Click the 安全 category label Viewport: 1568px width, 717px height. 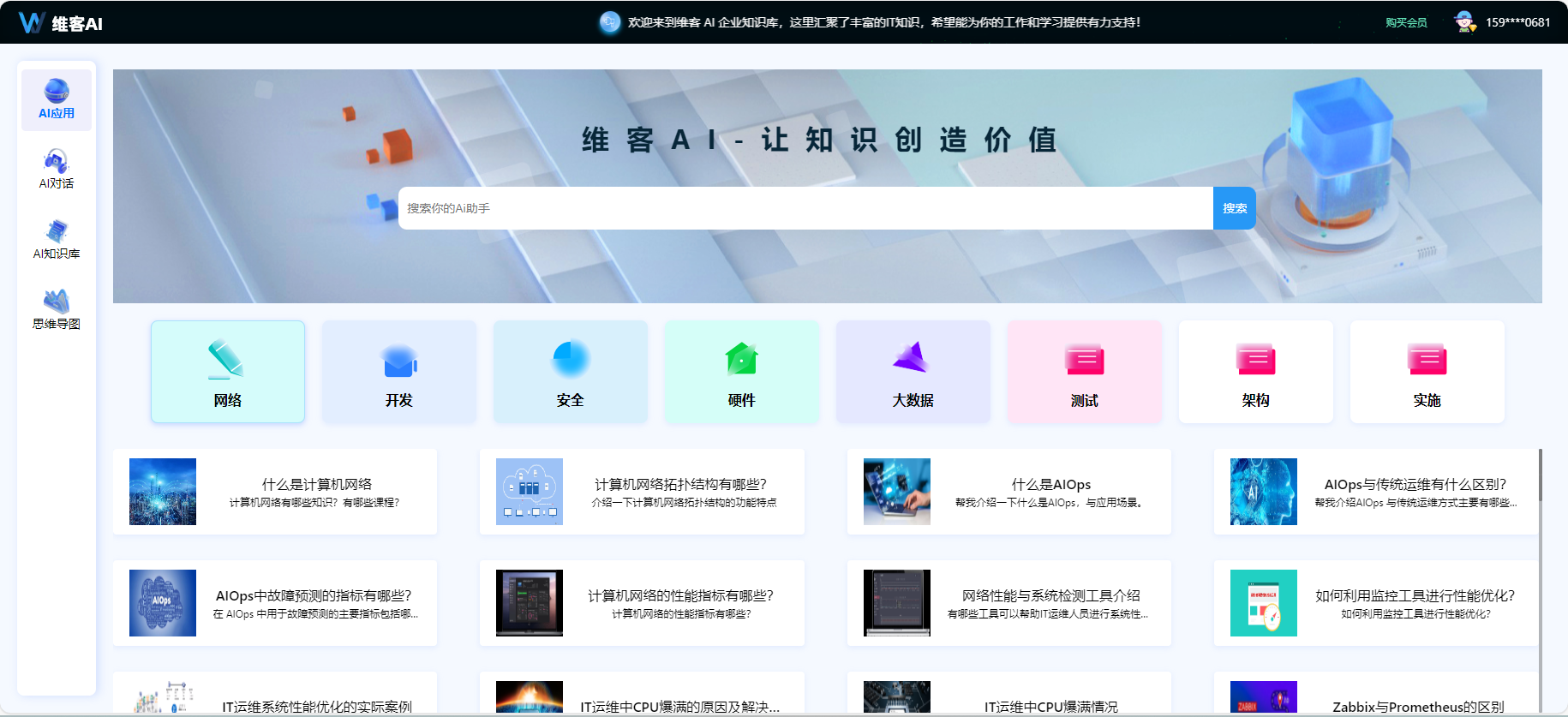(x=571, y=400)
